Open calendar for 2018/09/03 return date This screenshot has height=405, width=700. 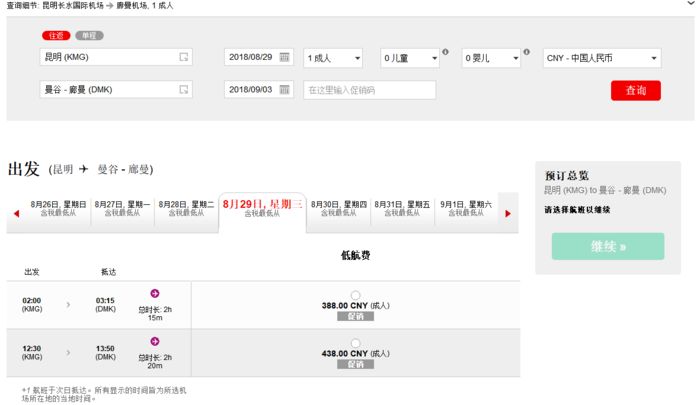click(x=284, y=90)
